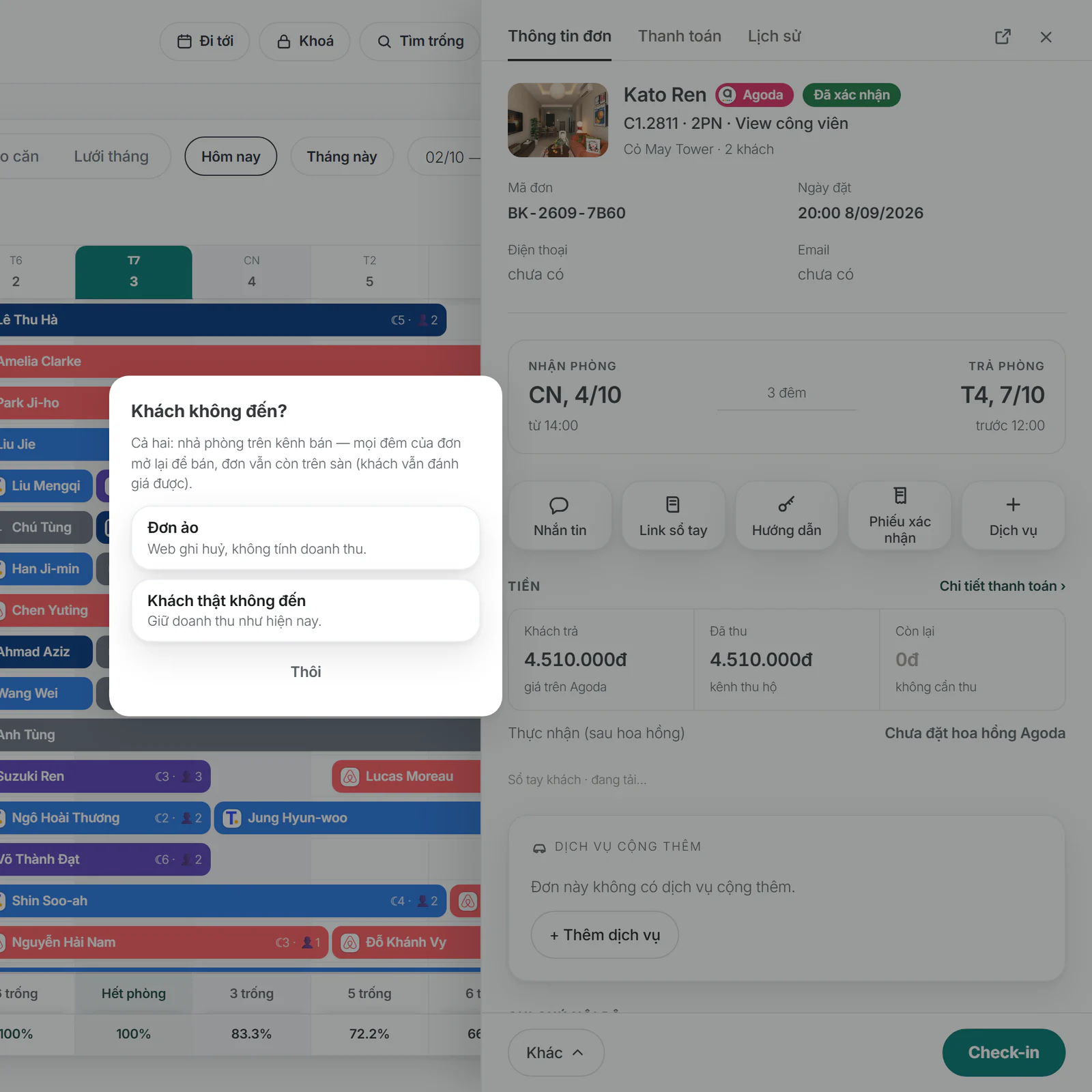The width and height of the screenshot is (1092, 1092).
Task: Open Link sổ tay shortcut
Action: click(x=673, y=516)
